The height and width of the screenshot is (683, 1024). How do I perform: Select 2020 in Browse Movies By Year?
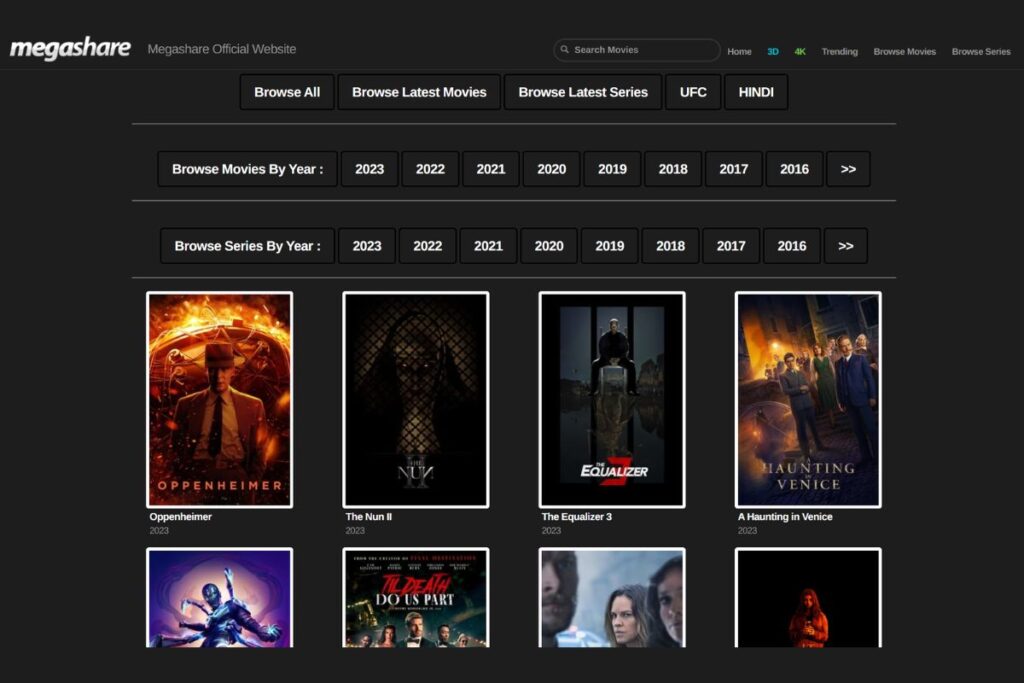click(552, 169)
